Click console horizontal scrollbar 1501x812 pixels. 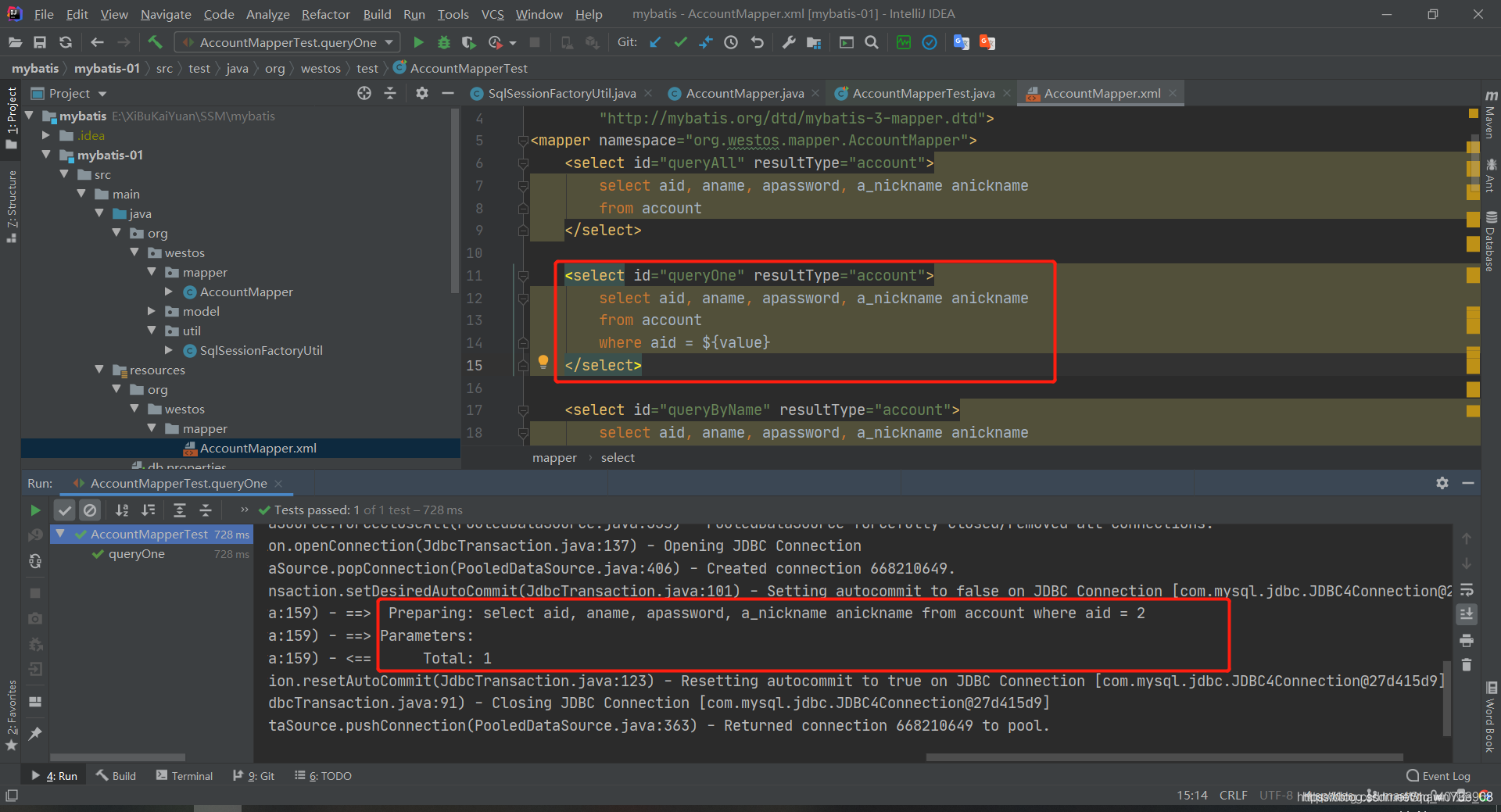point(1164,757)
